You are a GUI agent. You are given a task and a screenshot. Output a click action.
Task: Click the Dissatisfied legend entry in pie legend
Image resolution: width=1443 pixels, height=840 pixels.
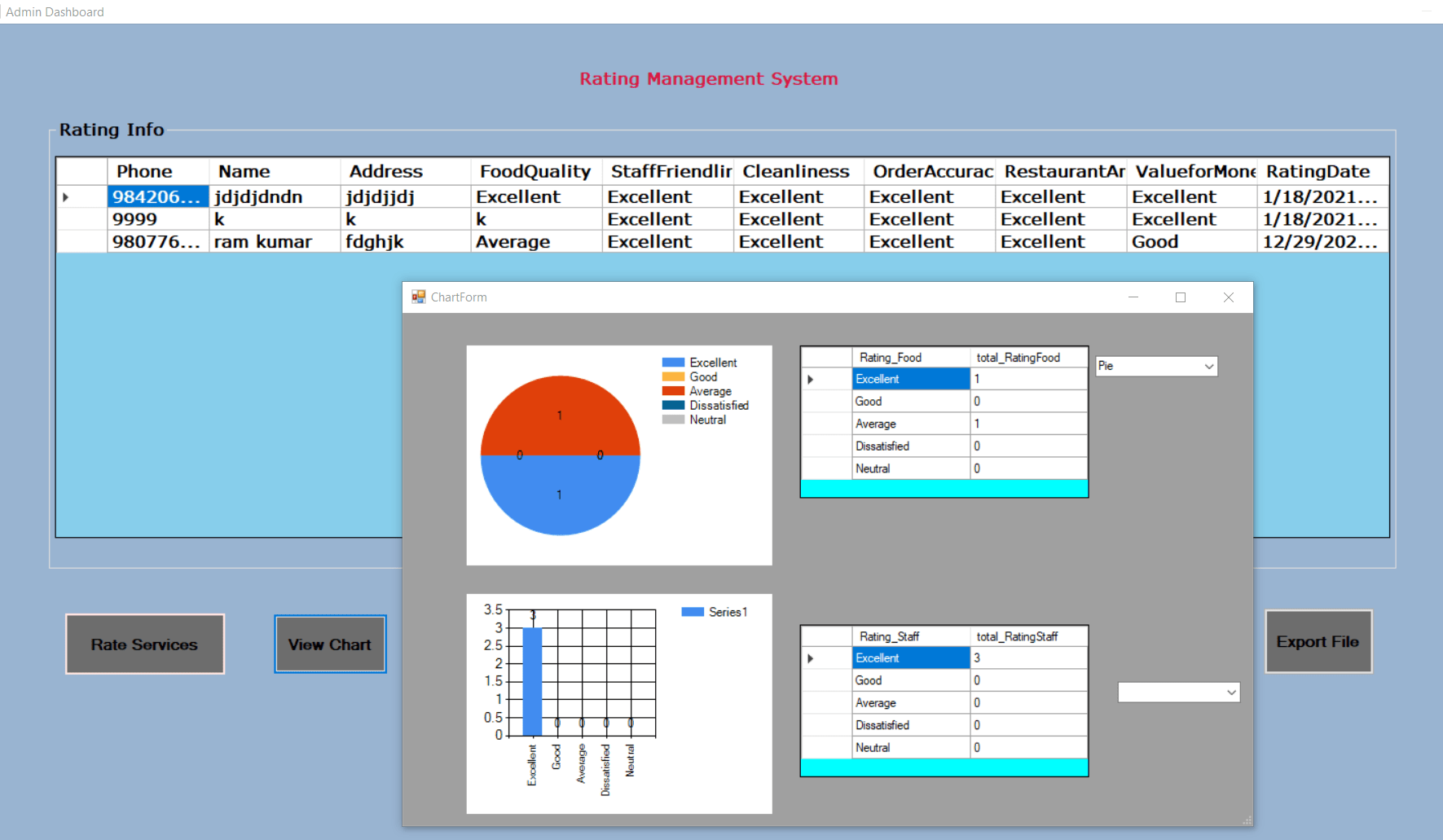click(x=719, y=405)
